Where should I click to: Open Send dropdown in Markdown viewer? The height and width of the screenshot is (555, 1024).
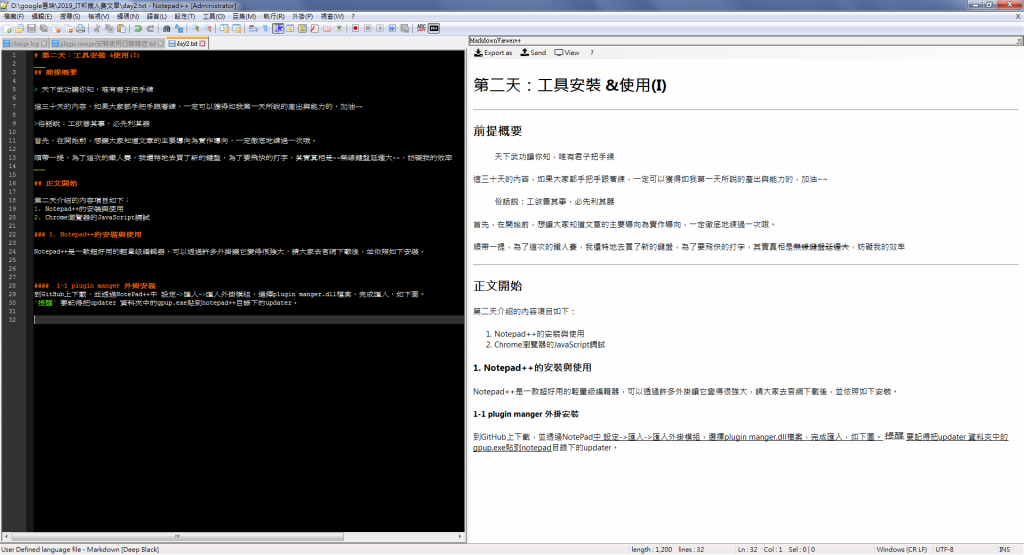click(534, 53)
